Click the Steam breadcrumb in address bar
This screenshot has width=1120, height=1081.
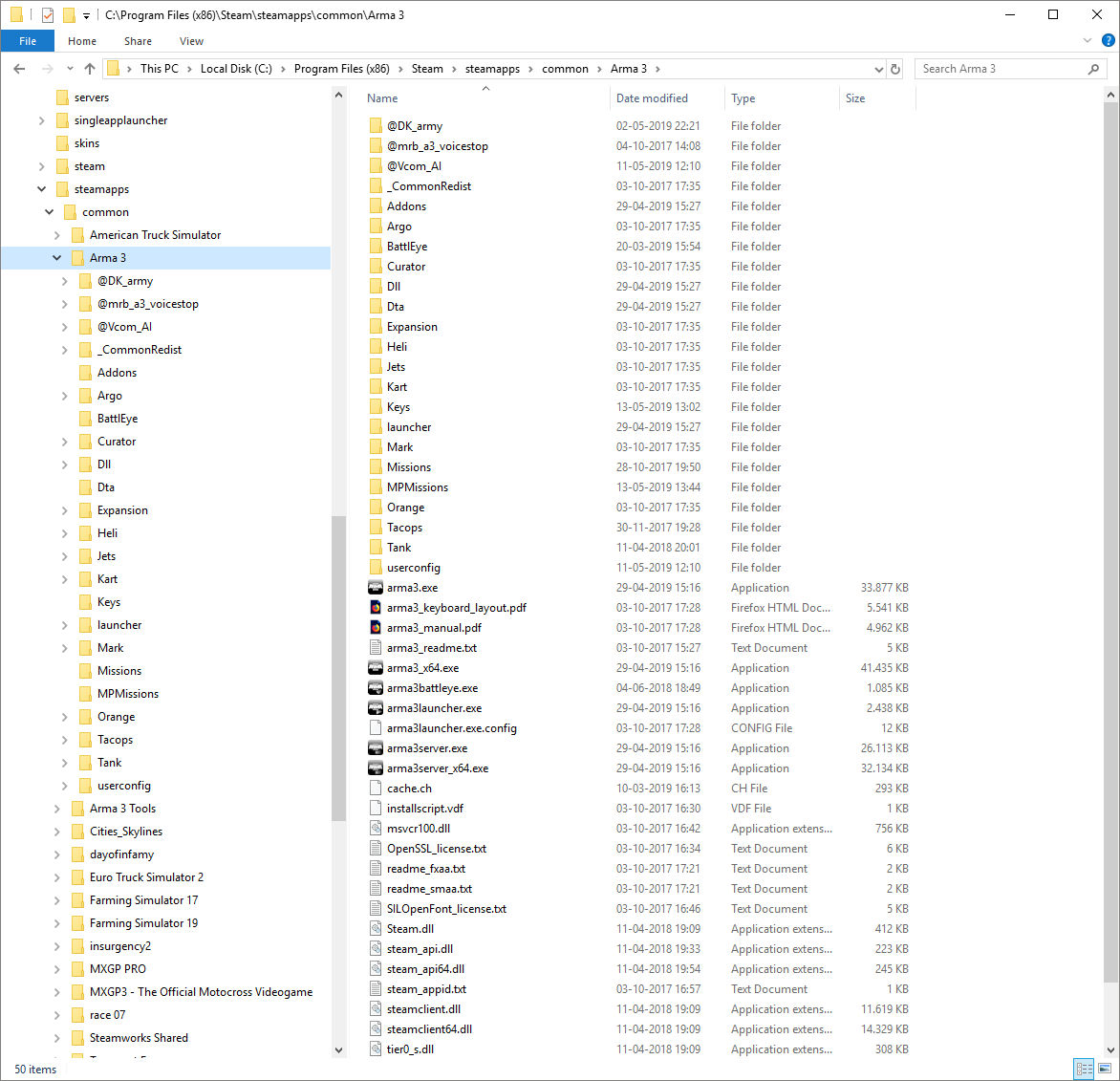pyautogui.click(x=427, y=69)
